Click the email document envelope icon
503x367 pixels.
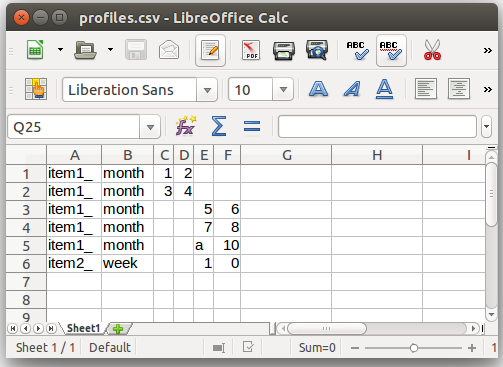[x=169, y=50]
